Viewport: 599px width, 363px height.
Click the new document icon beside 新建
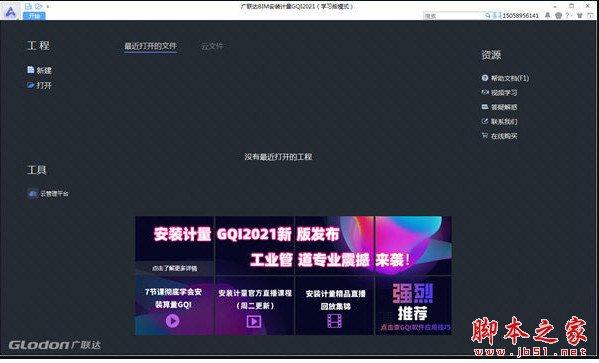click(31, 70)
